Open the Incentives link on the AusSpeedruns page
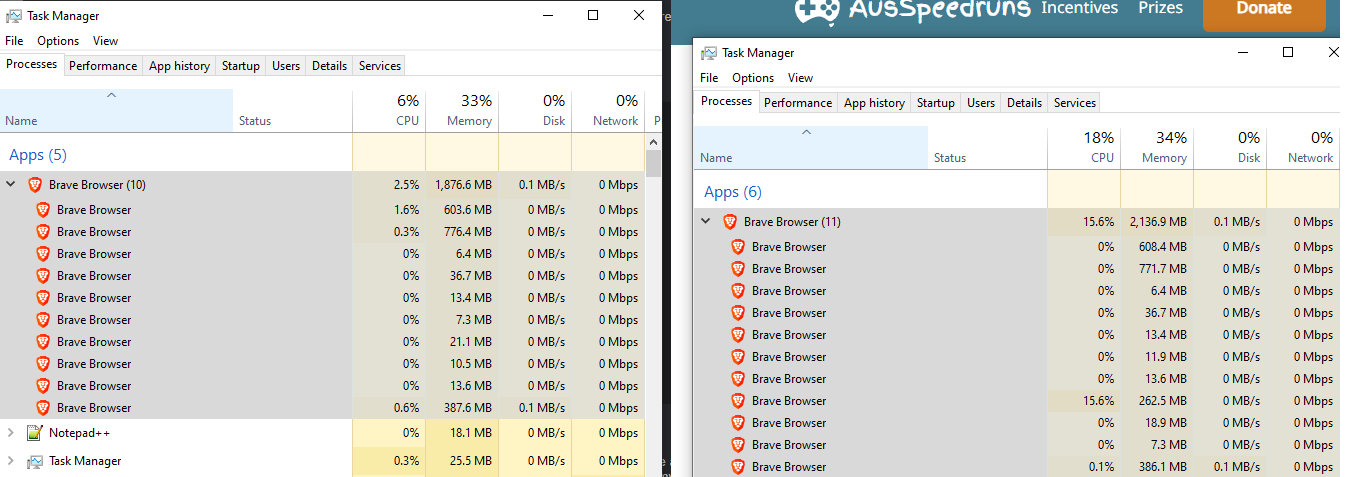 tap(1079, 8)
